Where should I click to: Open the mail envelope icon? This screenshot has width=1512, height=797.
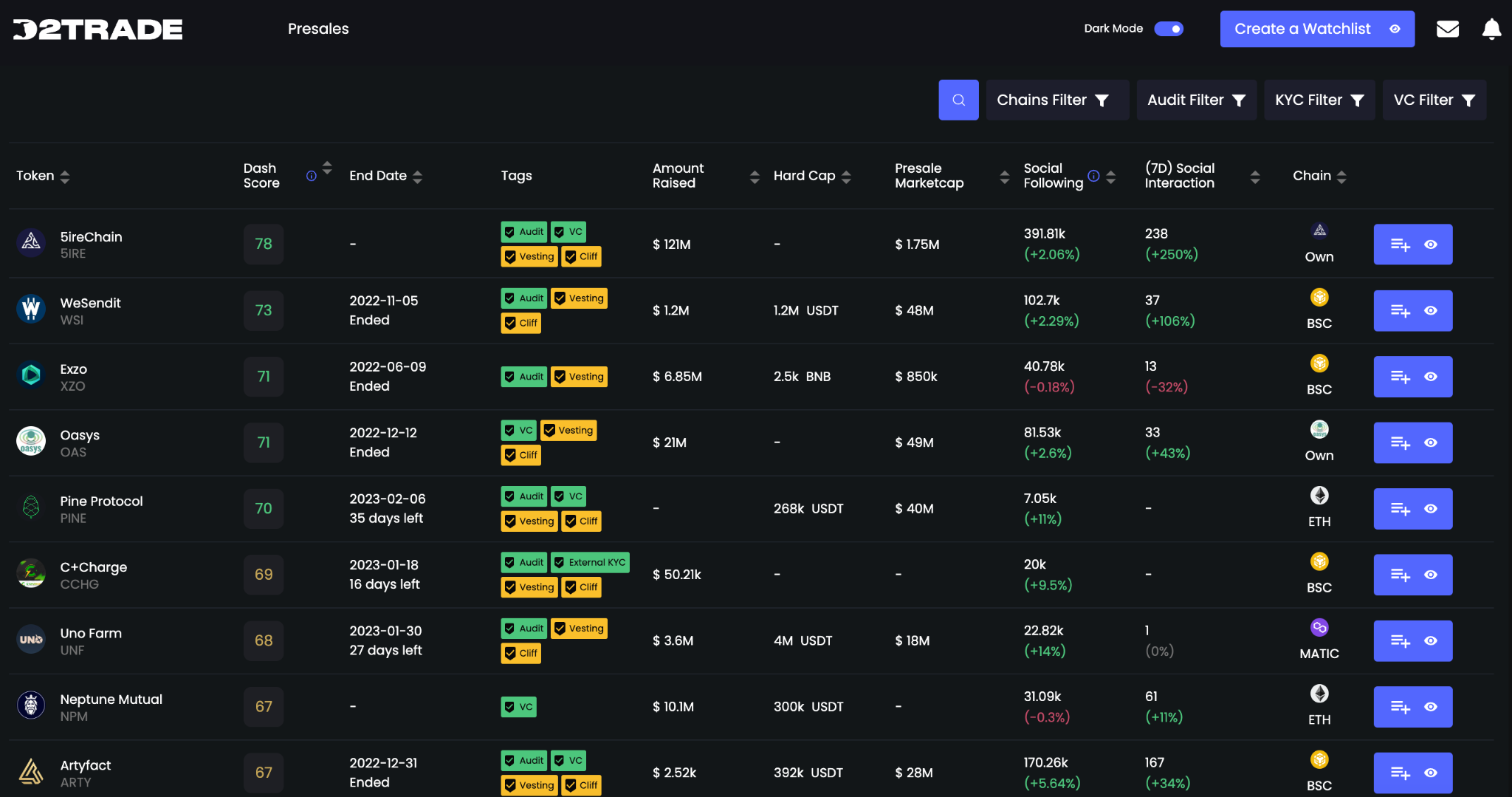[1448, 29]
